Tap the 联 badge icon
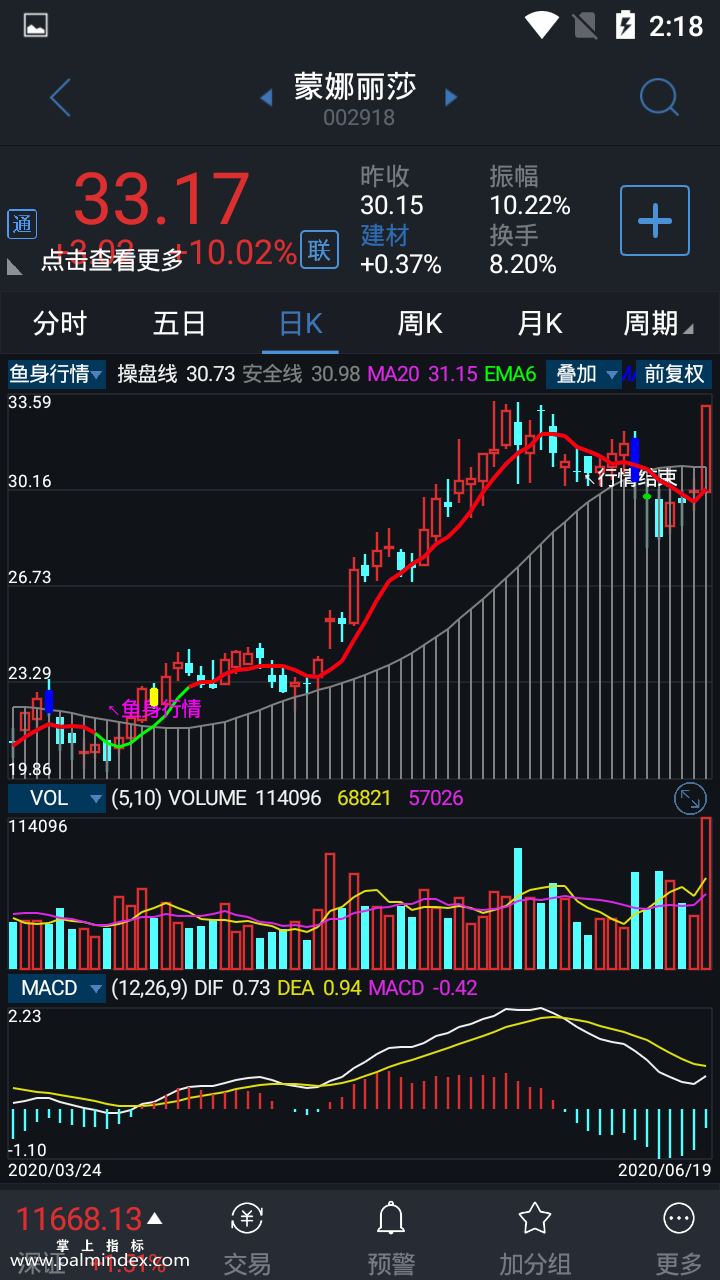This screenshot has width=720, height=1280. tap(319, 250)
